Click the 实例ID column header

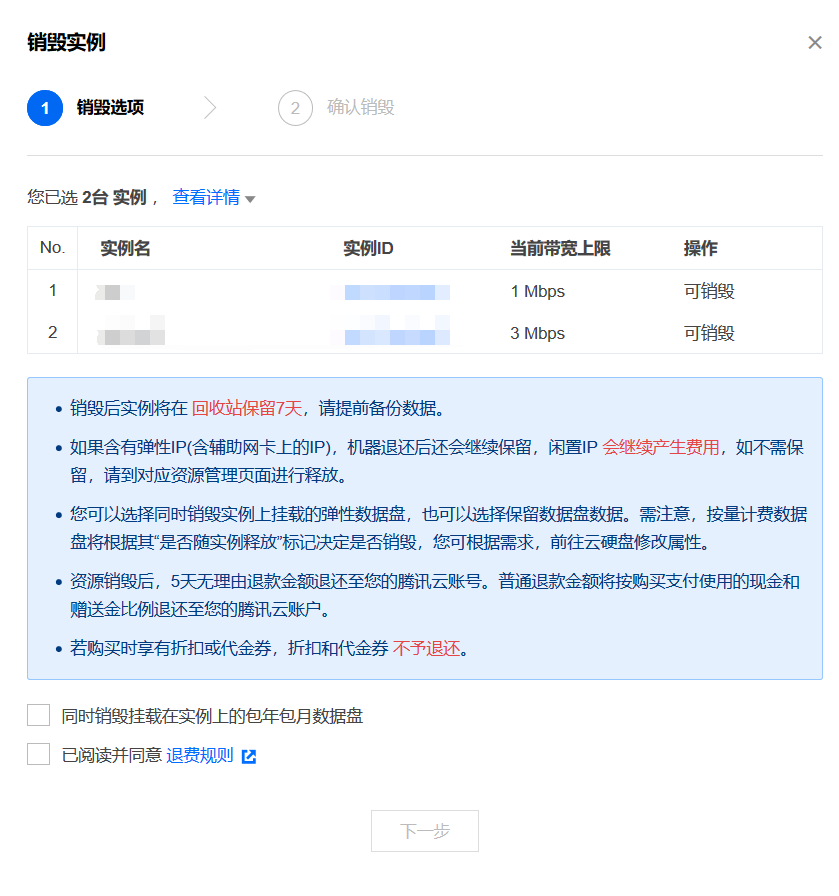pyautogui.click(x=368, y=249)
